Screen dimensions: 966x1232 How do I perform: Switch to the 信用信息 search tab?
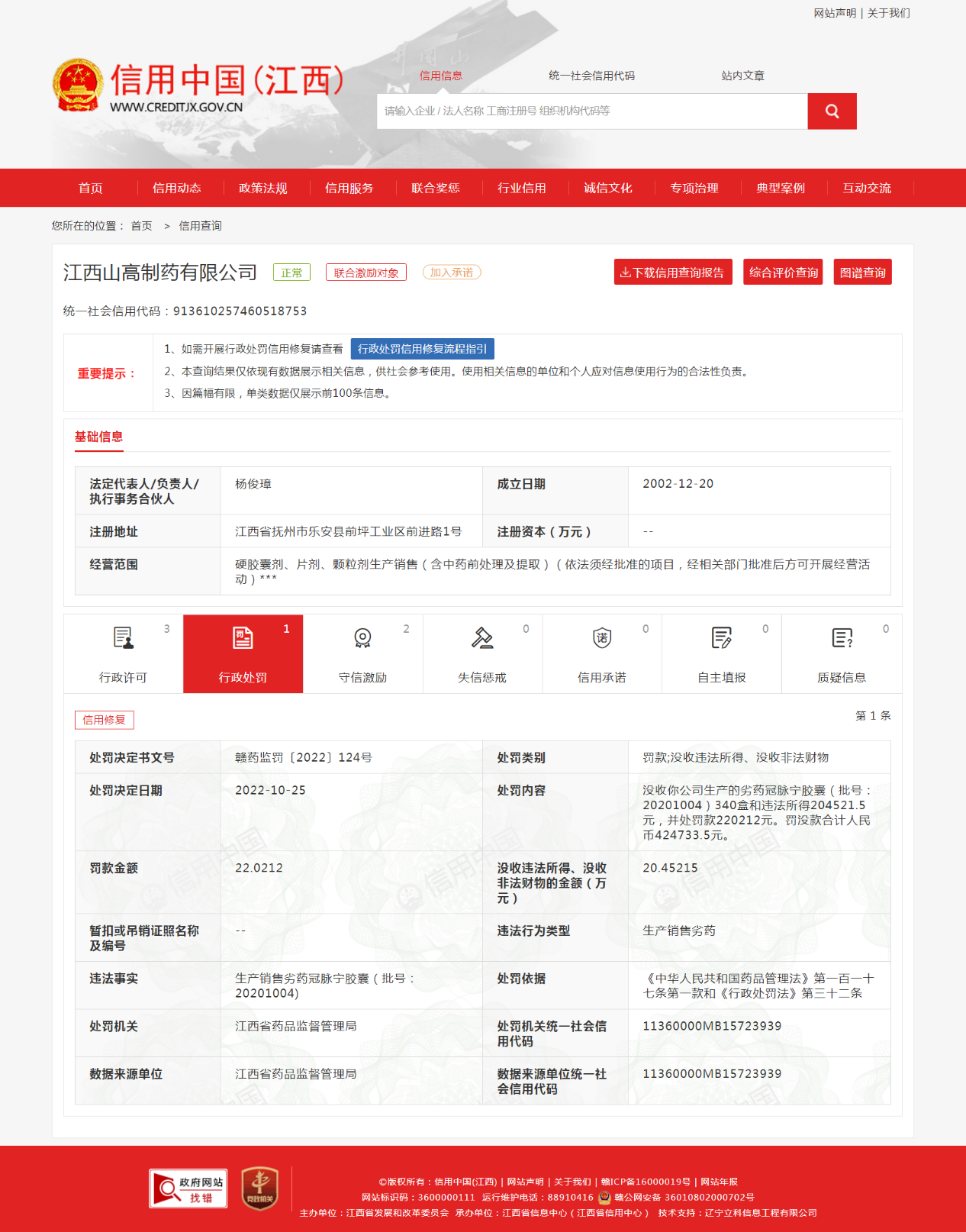[x=441, y=76]
